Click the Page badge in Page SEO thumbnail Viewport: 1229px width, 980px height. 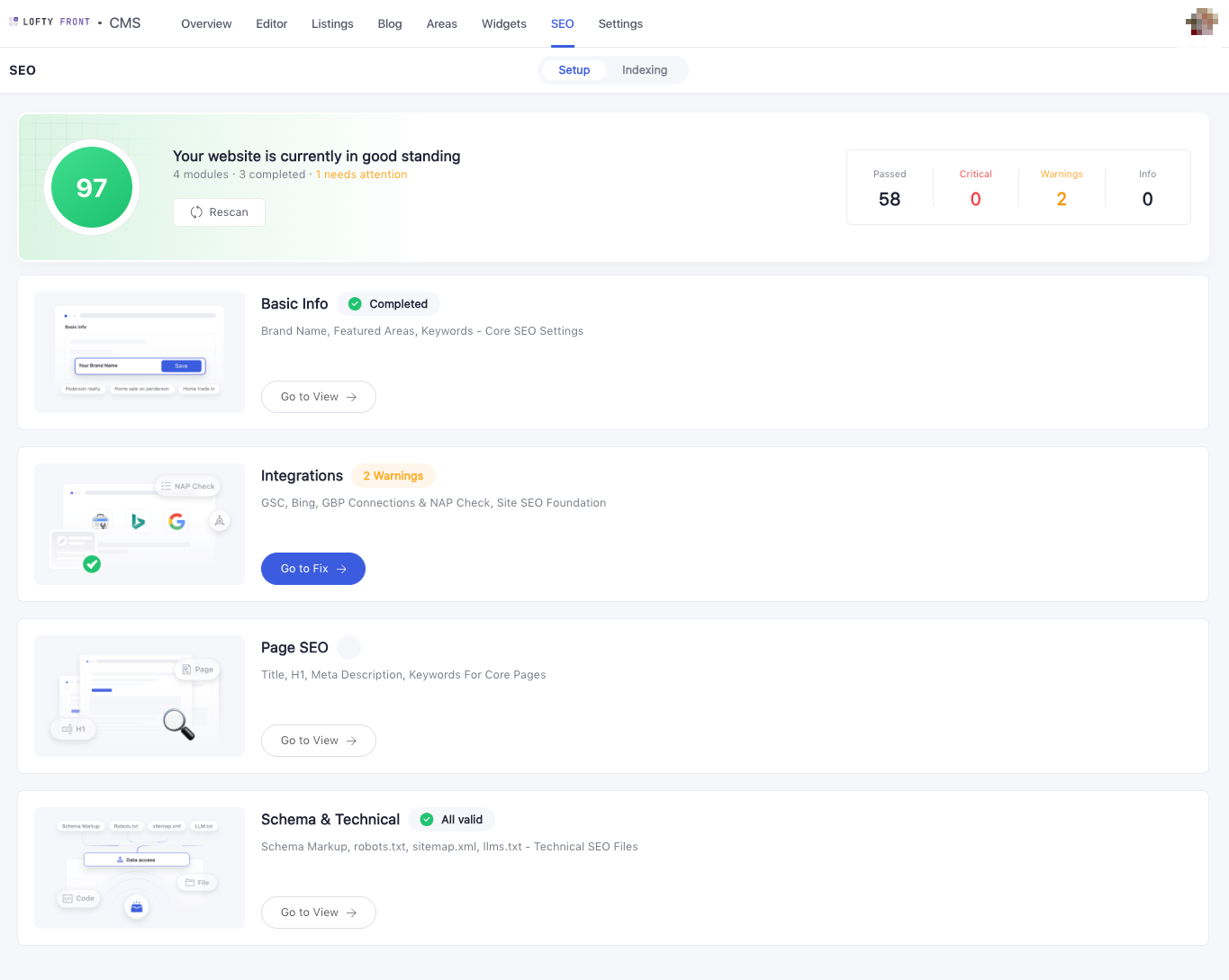[x=197, y=670]
